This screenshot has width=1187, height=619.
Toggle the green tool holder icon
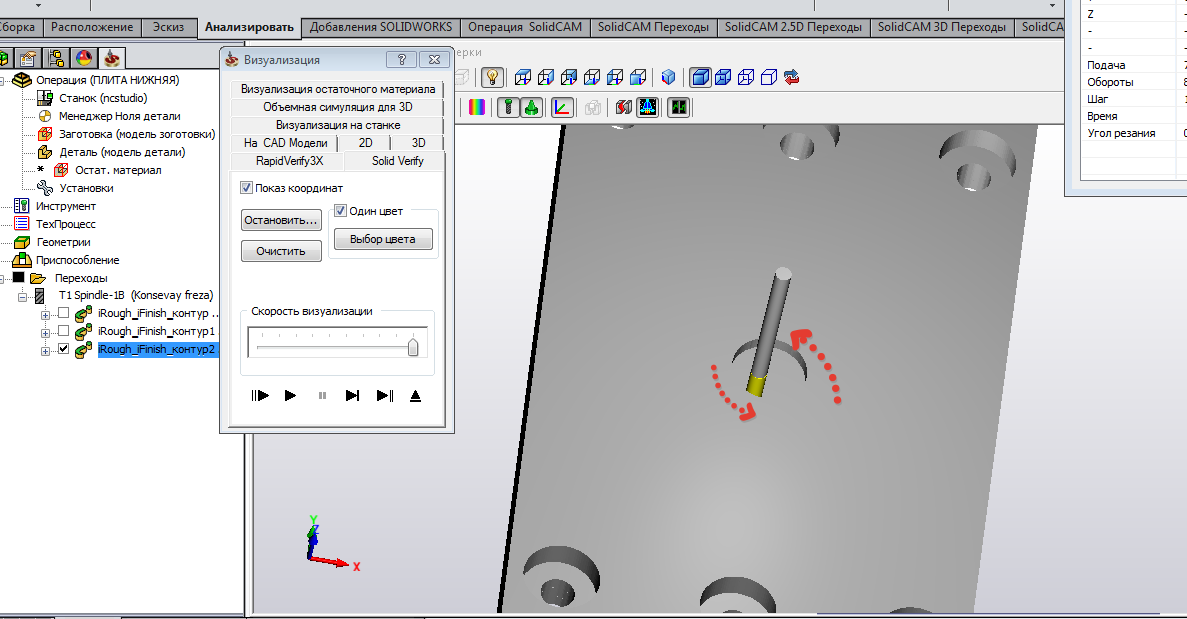click(531, 107)
